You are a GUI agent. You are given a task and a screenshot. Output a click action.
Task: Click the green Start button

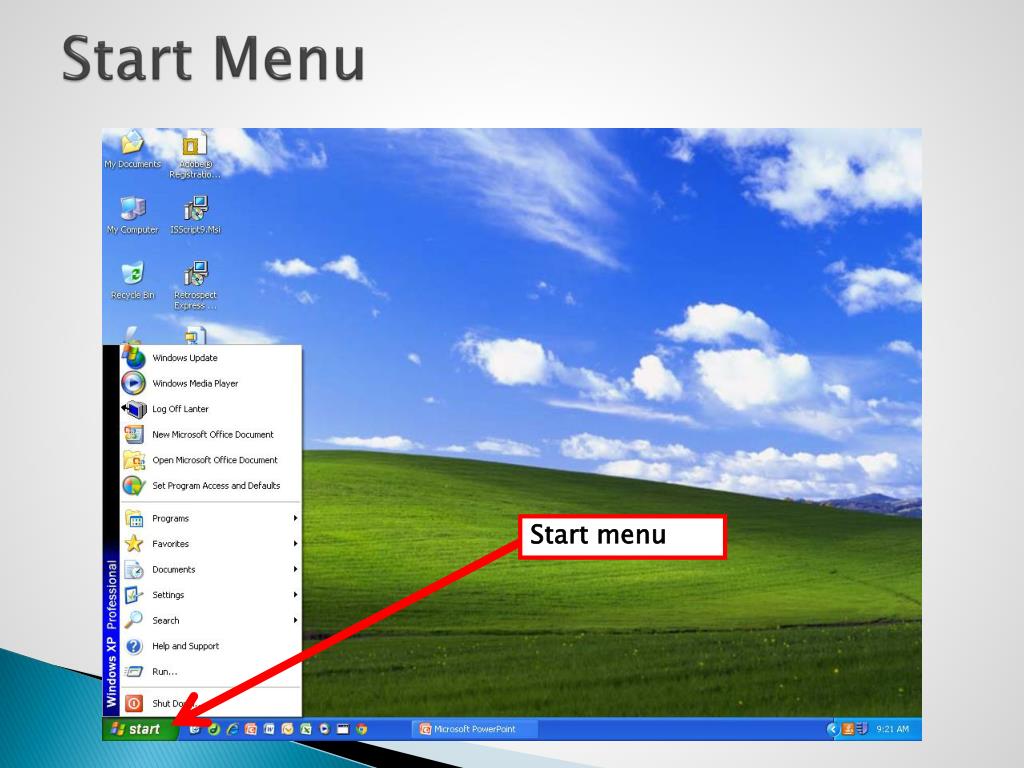pyautogui.click(x=138, y=729)
